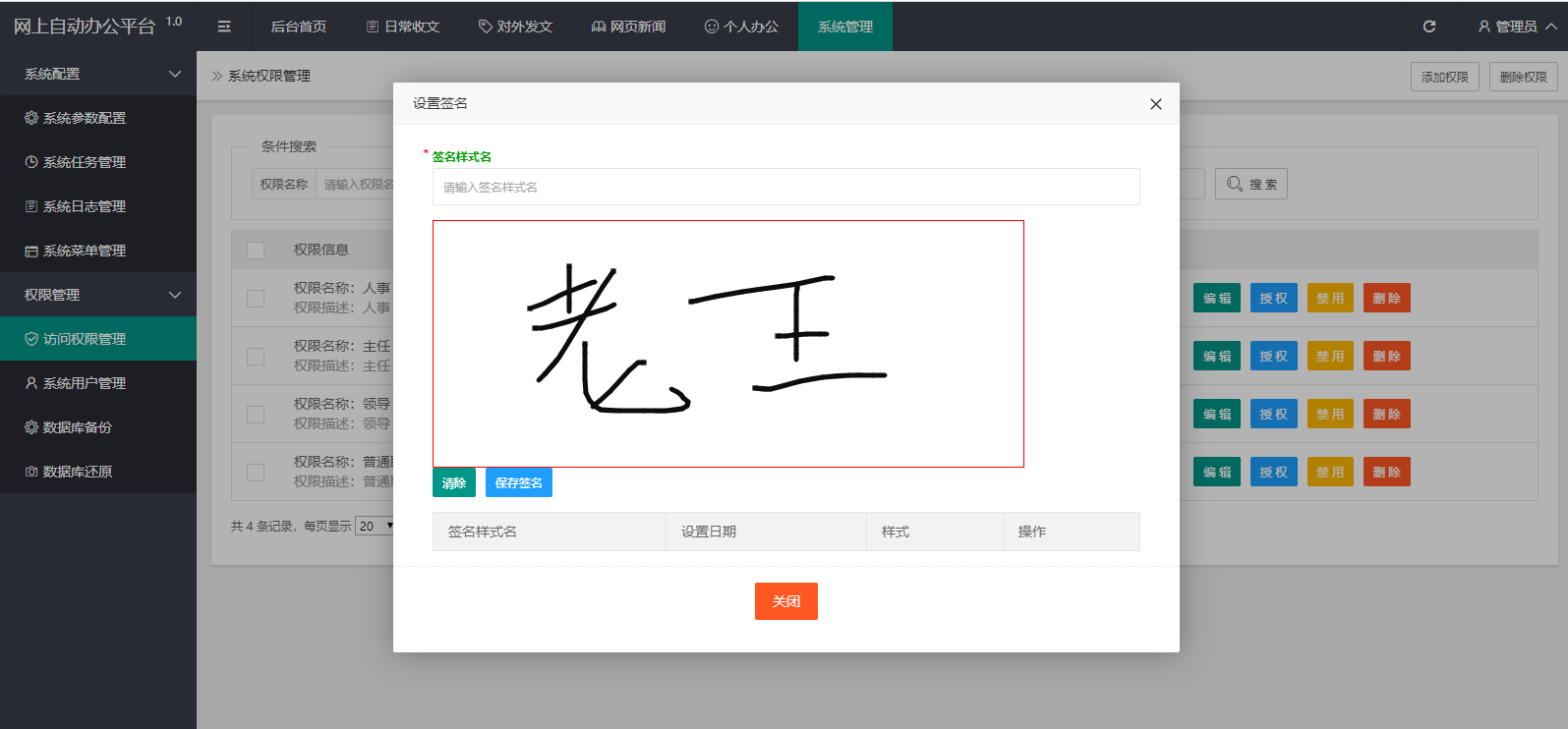
Task: Check the 领导 permission row checkbox
Action: pos(256,414)
